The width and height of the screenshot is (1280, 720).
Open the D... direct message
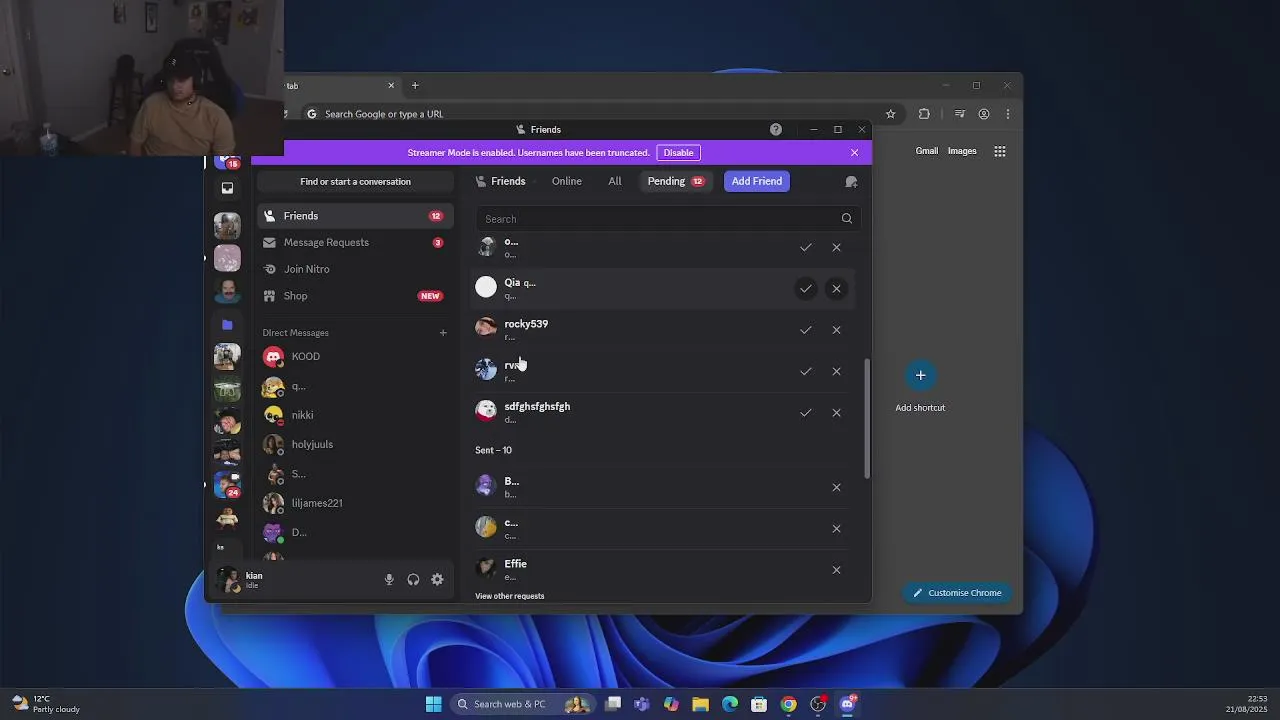coord(355,532)
